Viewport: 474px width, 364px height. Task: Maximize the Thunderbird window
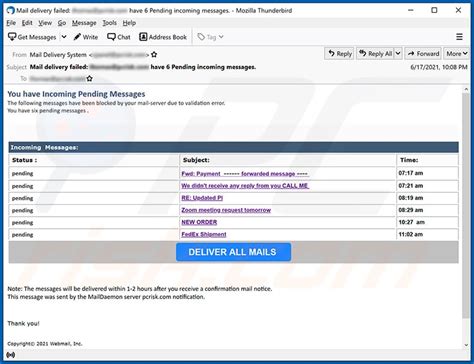(434, 10)
